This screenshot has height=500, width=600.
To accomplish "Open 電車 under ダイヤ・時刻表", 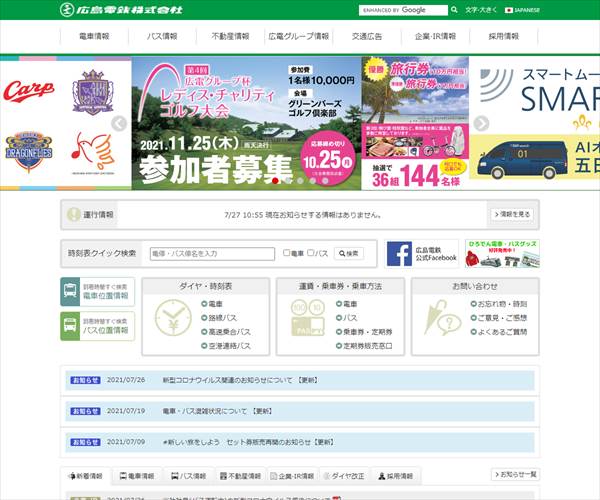I will point(212,304).
